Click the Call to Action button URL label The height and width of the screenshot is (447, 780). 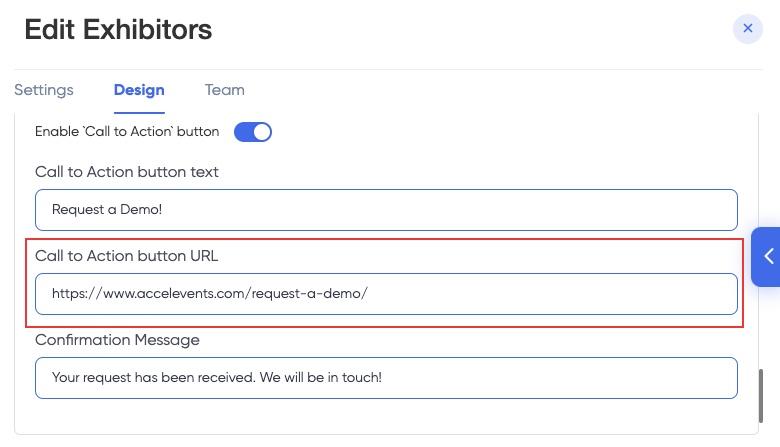click(126, 256)
